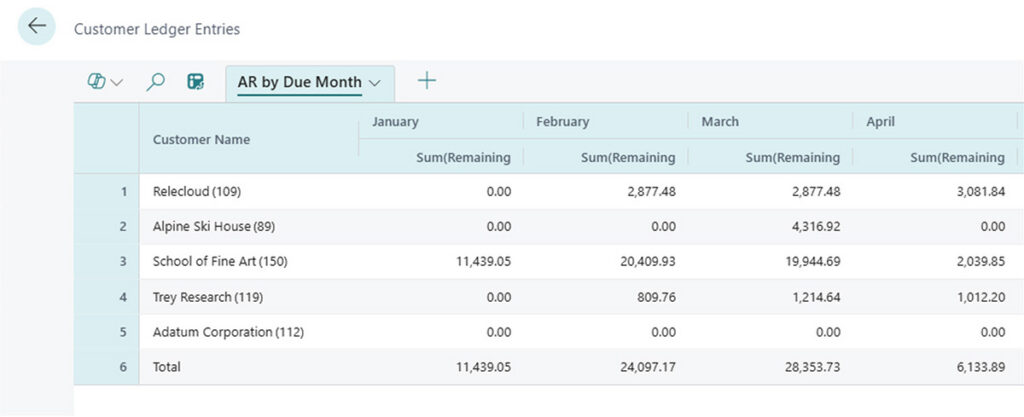1024x417 pixels.
Task: Select the Trey Research (119) cell
Action: 208,297
